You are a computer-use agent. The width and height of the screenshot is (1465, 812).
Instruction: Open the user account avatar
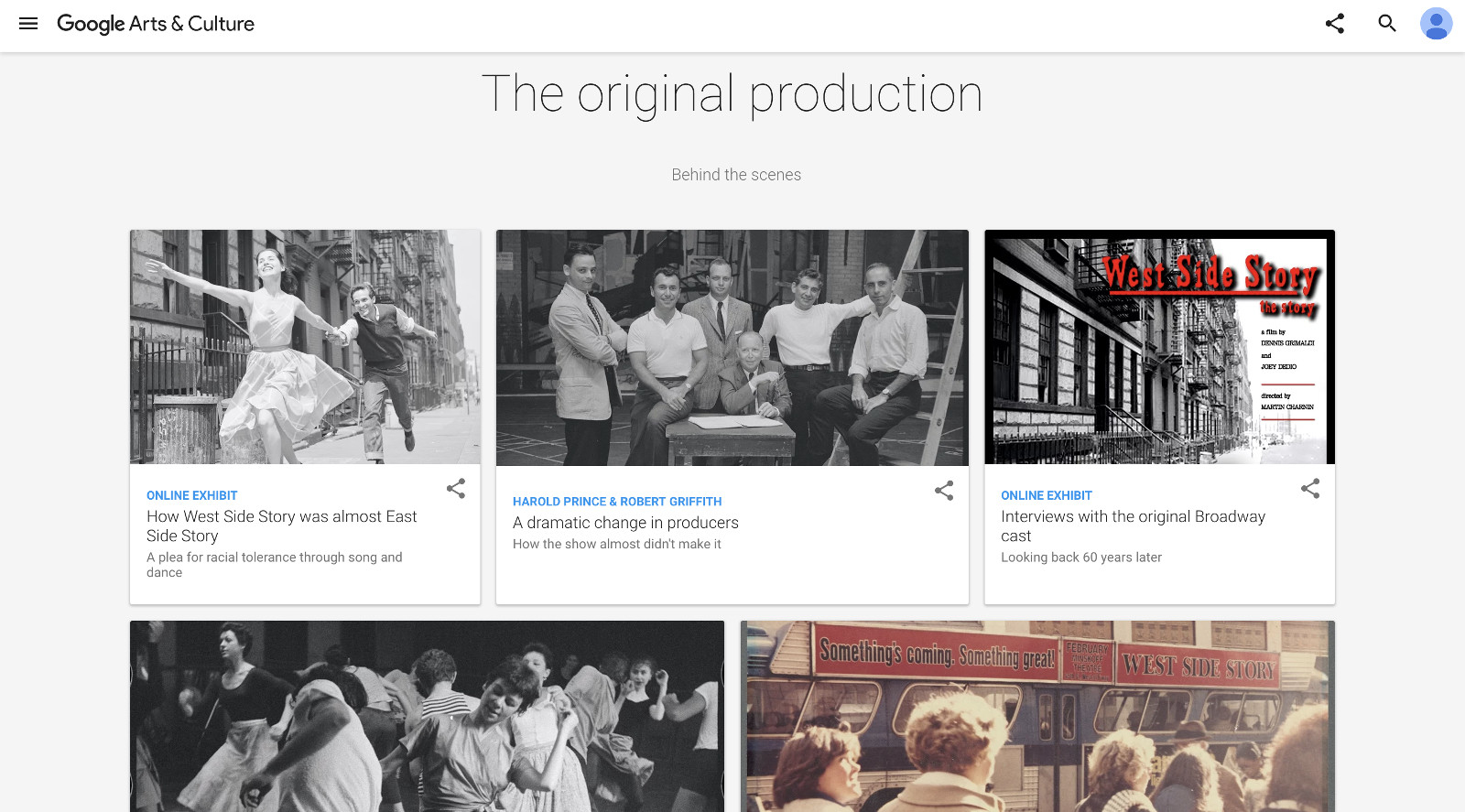click(1436, 24)
